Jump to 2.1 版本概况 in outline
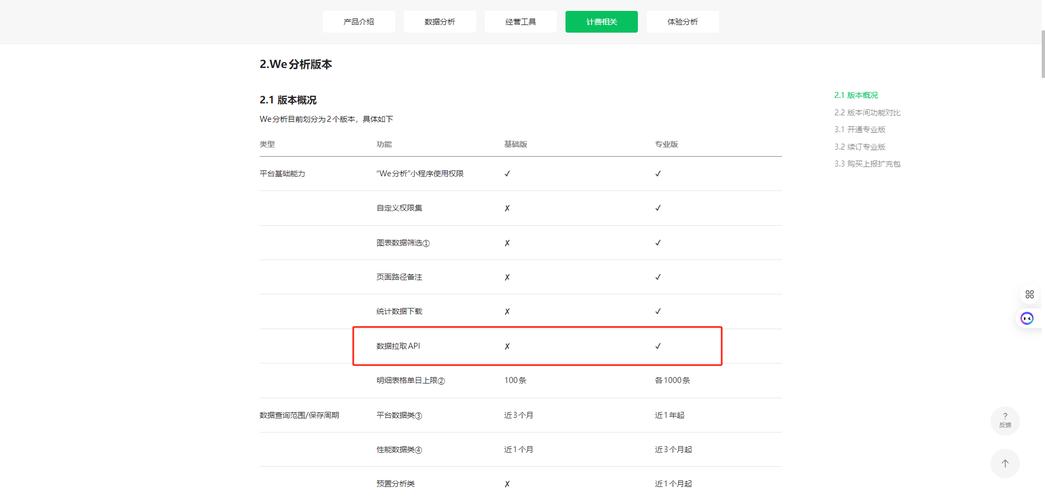The image size is (1045, 500). pos(856,95)
